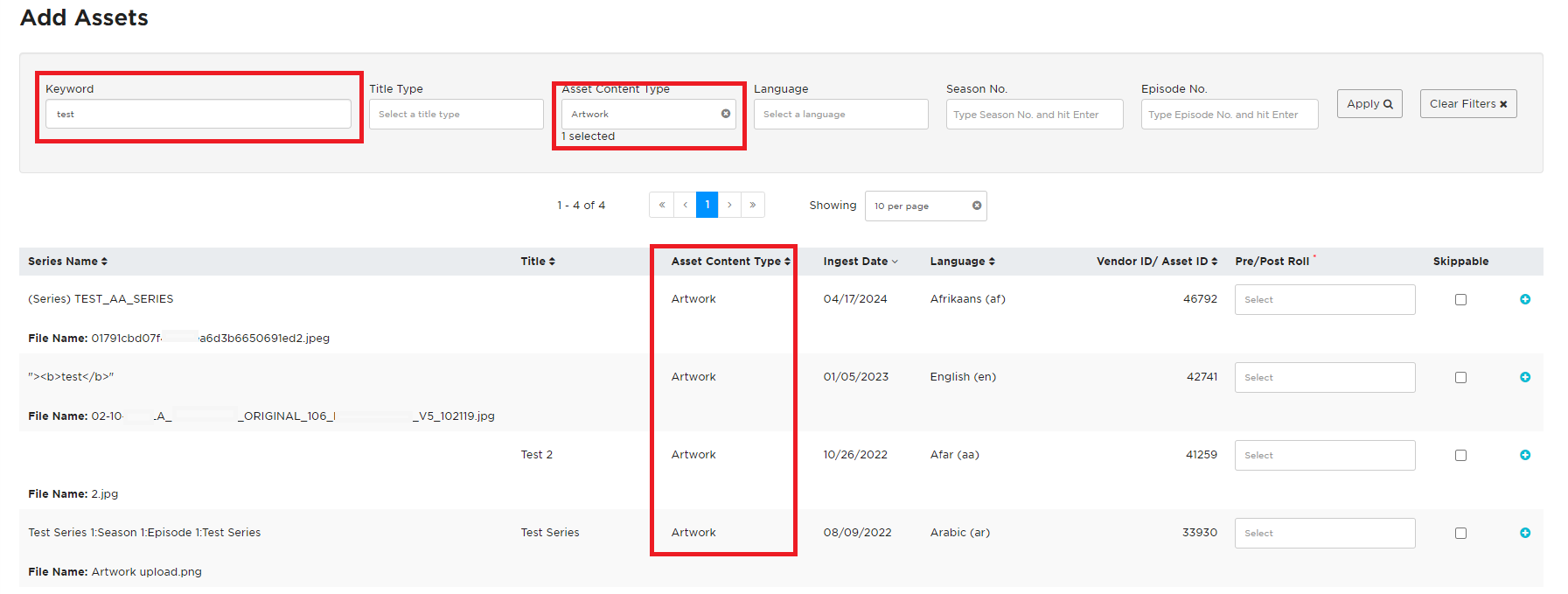Click the Test 2 title cell
Viewport: 1568px width, 594px height.
(537, 455)
